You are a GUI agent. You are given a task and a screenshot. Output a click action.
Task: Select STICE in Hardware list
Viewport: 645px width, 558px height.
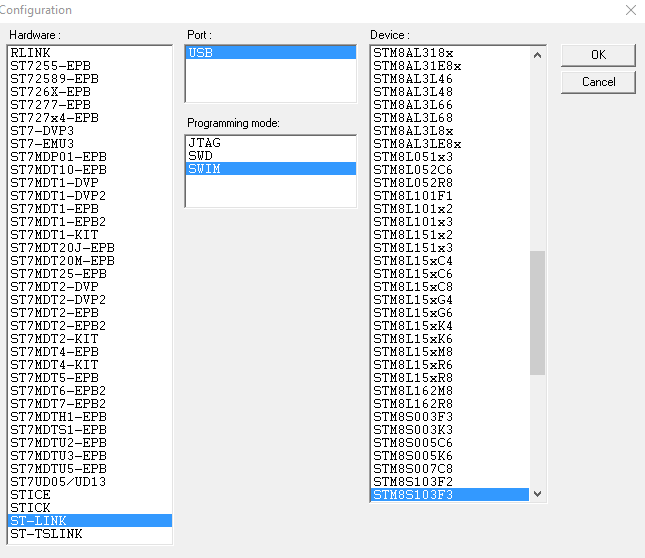point(90,495)
